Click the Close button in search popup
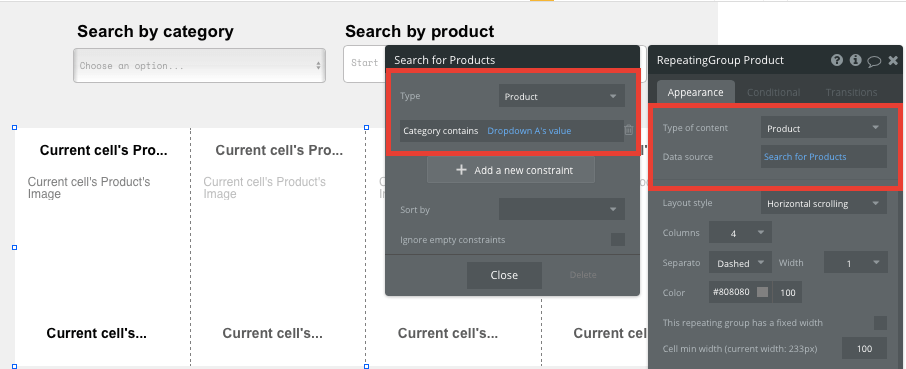906x369 pixels. [504, 275]
